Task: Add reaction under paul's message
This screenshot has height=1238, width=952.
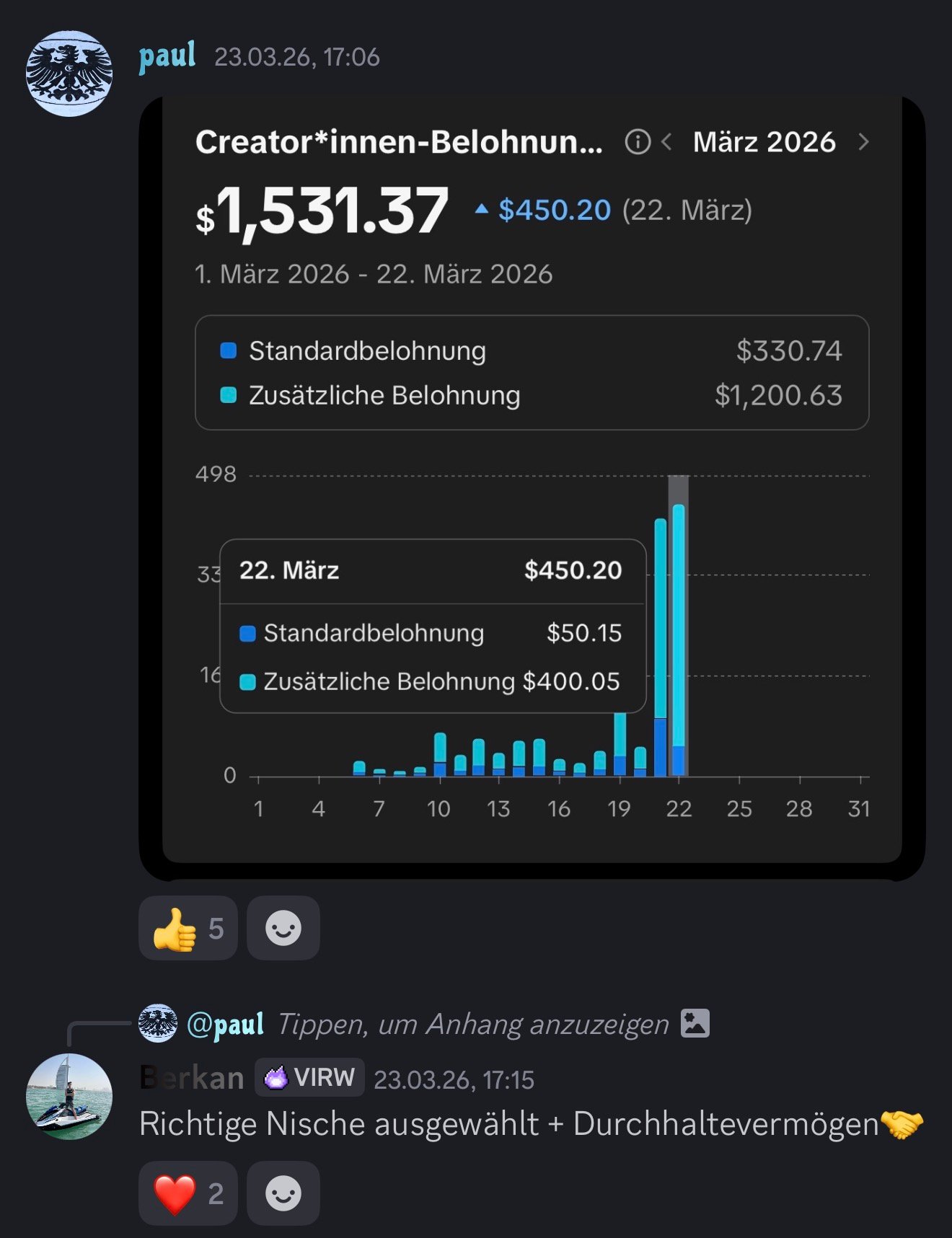Action: click(x=283, y=929)
